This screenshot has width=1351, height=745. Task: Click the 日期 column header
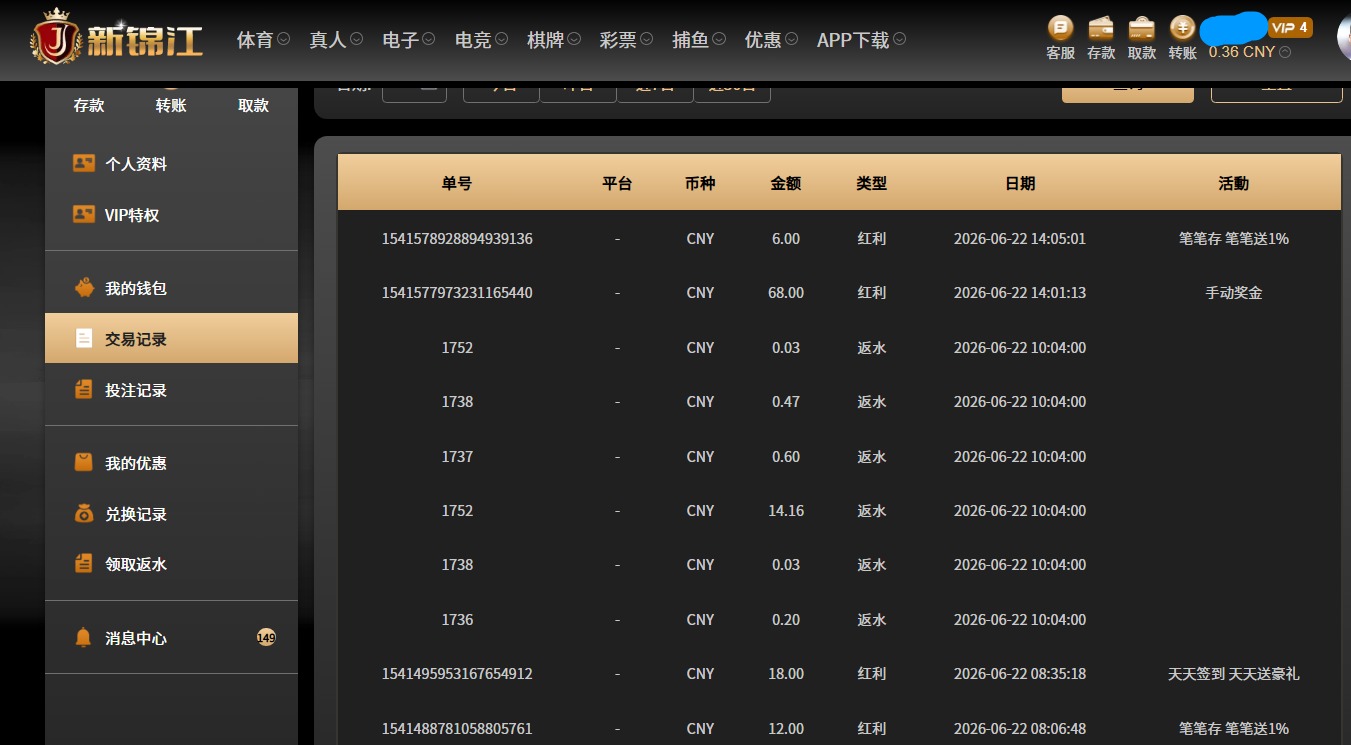pyautogui.click(x=1020, y=183)
